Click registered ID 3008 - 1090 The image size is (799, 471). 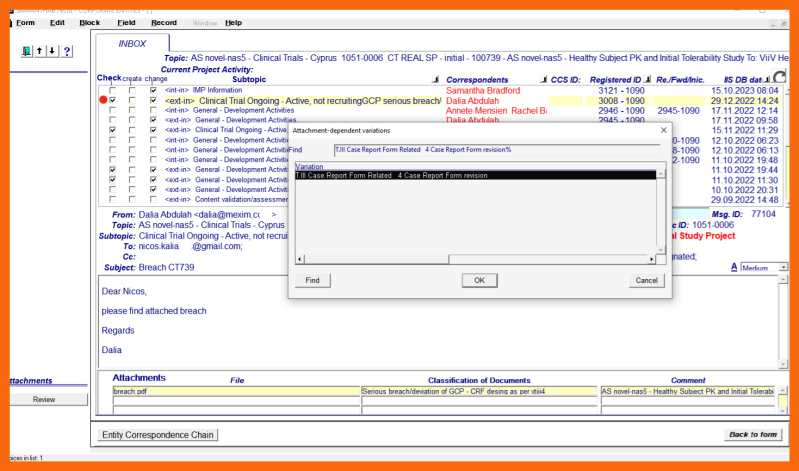tap(621, 101)
